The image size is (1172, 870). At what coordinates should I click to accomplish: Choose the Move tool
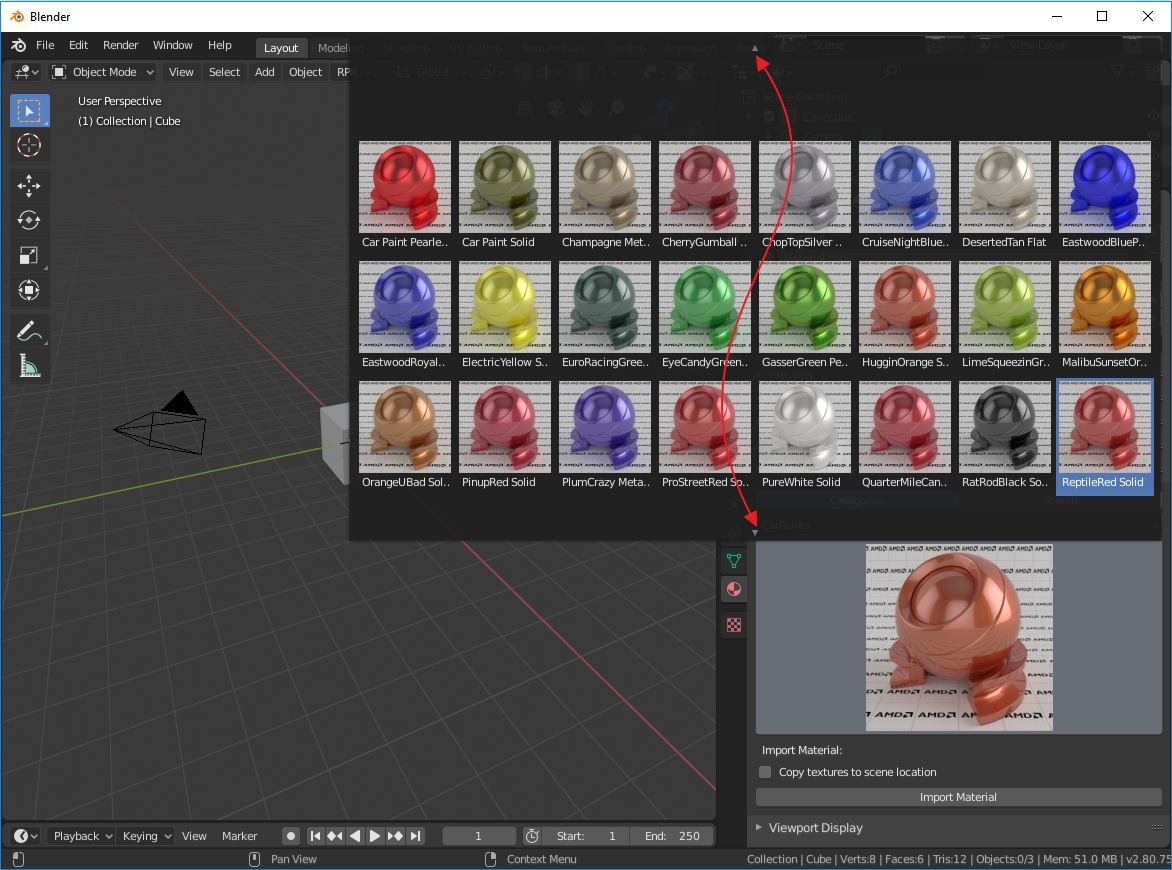pyautogui.click(x=29, y=185)
